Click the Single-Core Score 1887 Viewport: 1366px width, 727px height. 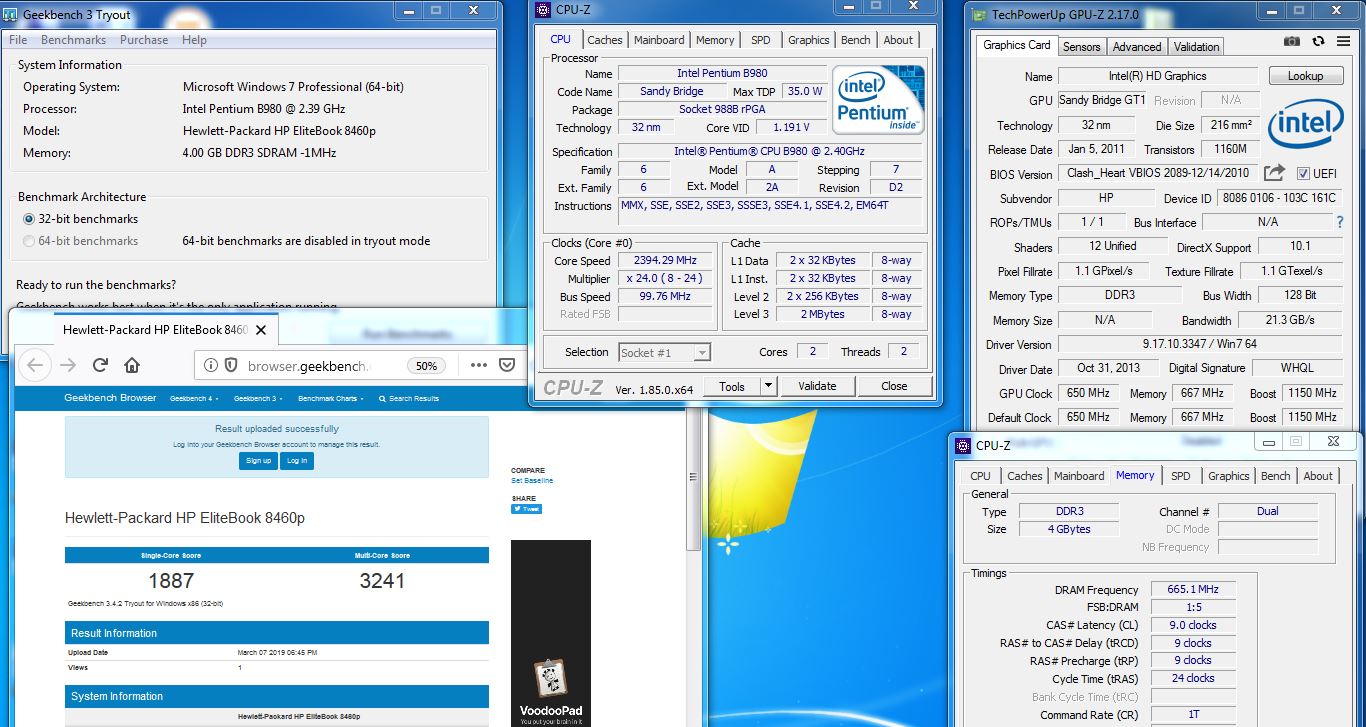(x=171, y=580)
